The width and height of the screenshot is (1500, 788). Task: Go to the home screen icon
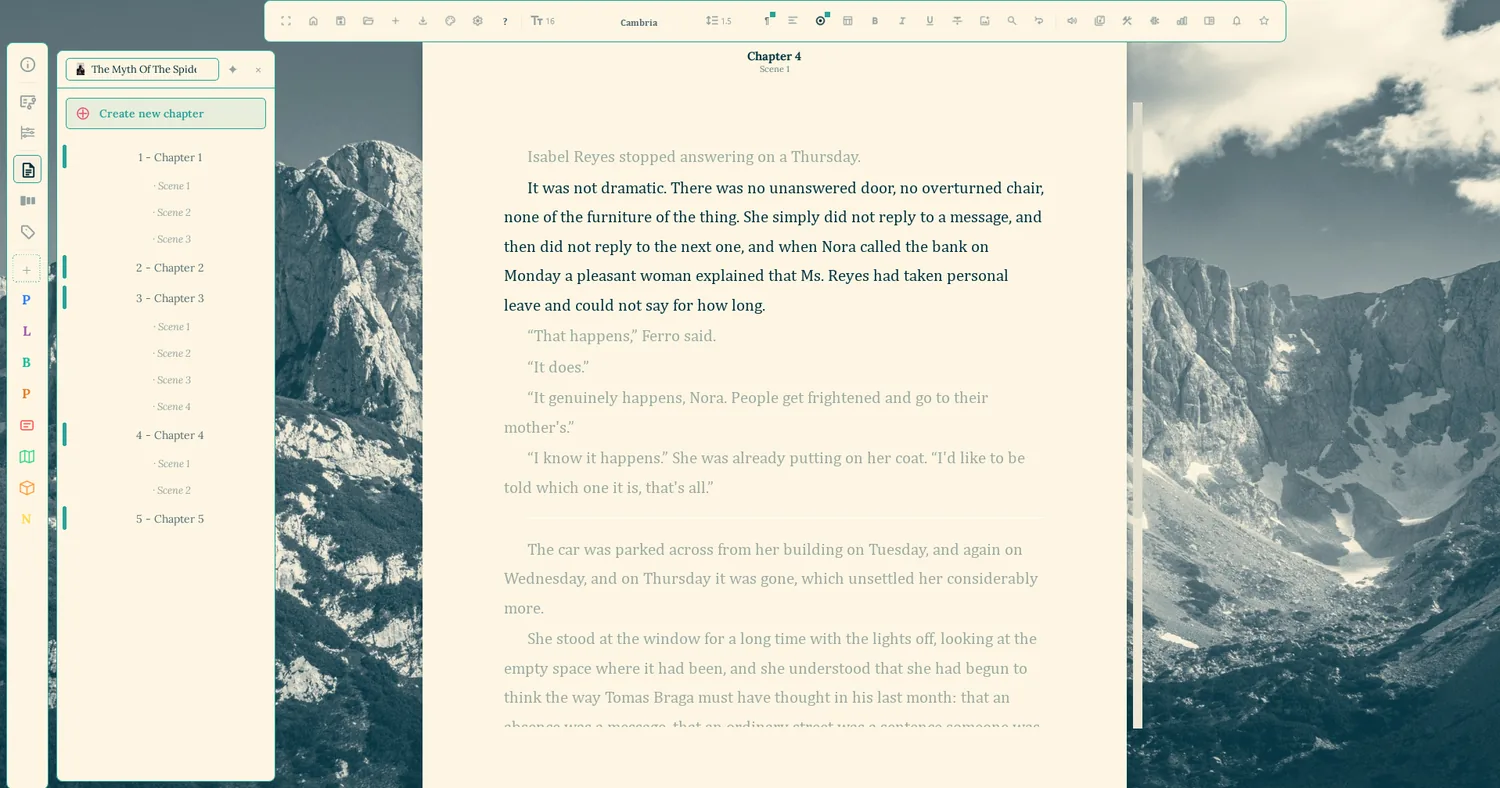click(x=313, y=21)
